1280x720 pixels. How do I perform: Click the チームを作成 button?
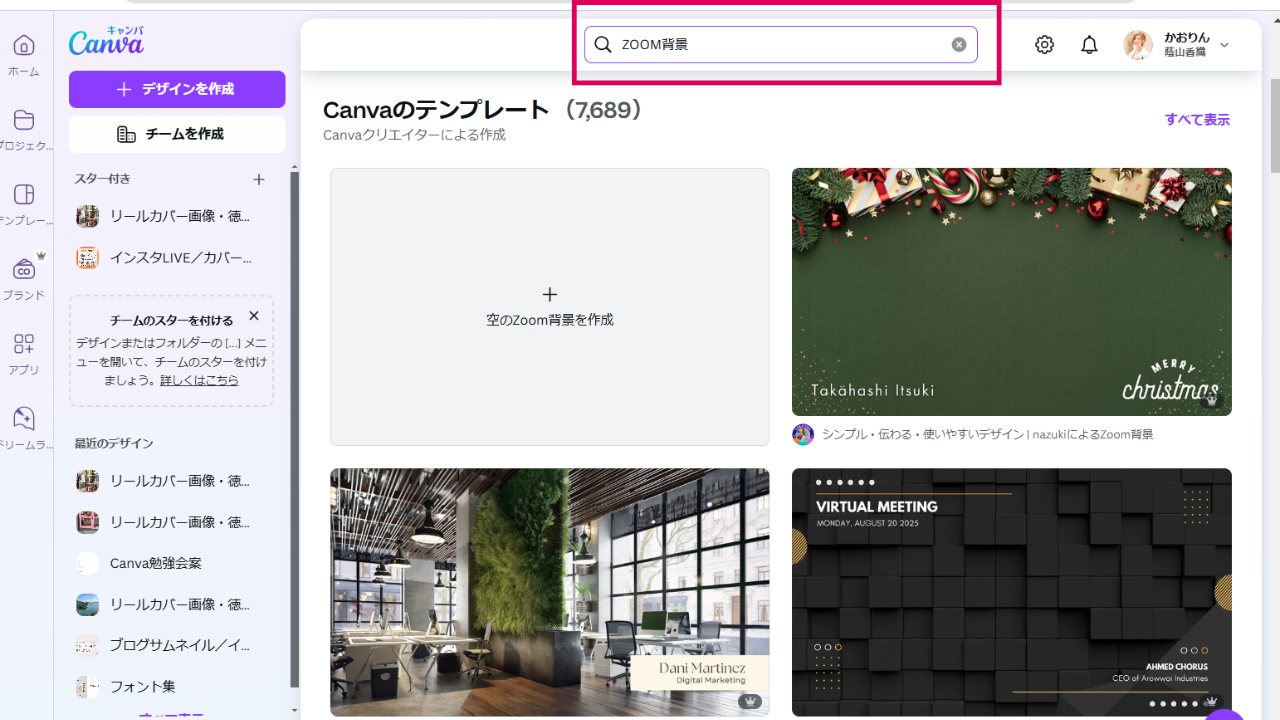tap(177, 134)
